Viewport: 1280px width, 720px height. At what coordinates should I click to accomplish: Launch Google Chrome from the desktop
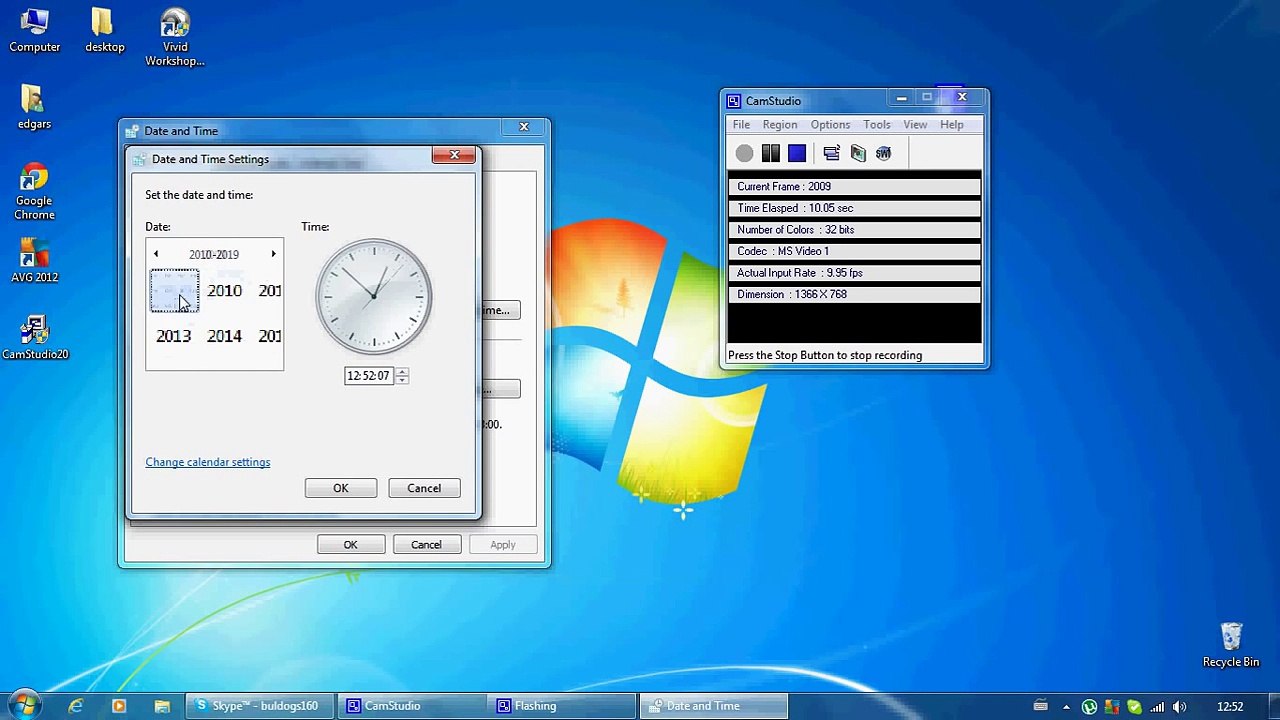pyautogui.click(x=34, y=192)
